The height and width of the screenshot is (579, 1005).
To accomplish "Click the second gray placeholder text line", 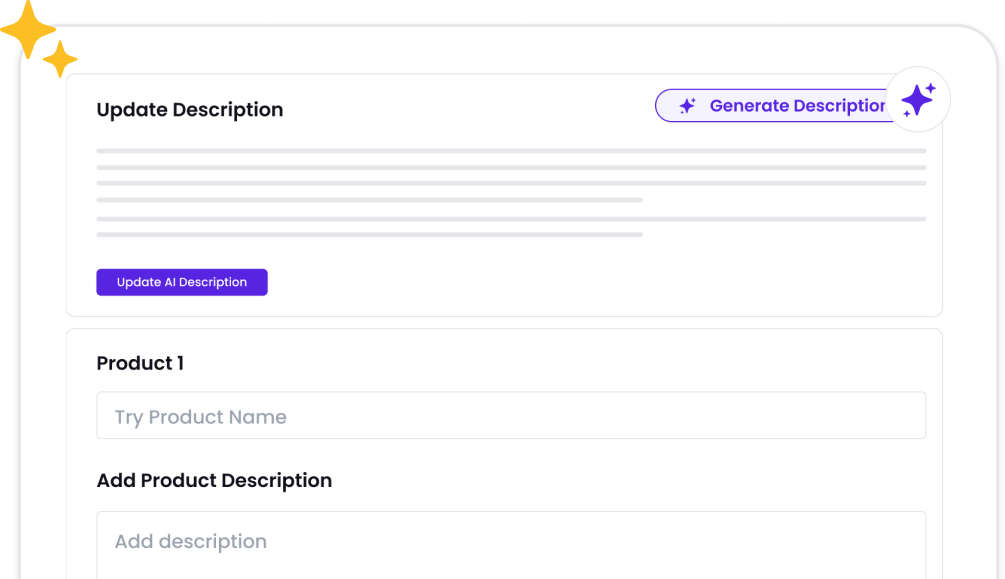I will (511, 167).
